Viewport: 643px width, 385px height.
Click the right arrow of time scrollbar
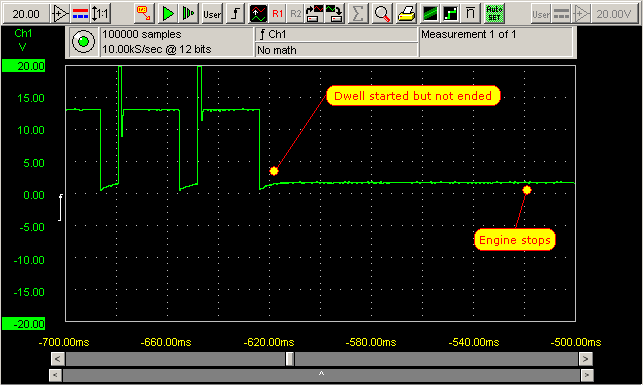(x=585, y=359)
